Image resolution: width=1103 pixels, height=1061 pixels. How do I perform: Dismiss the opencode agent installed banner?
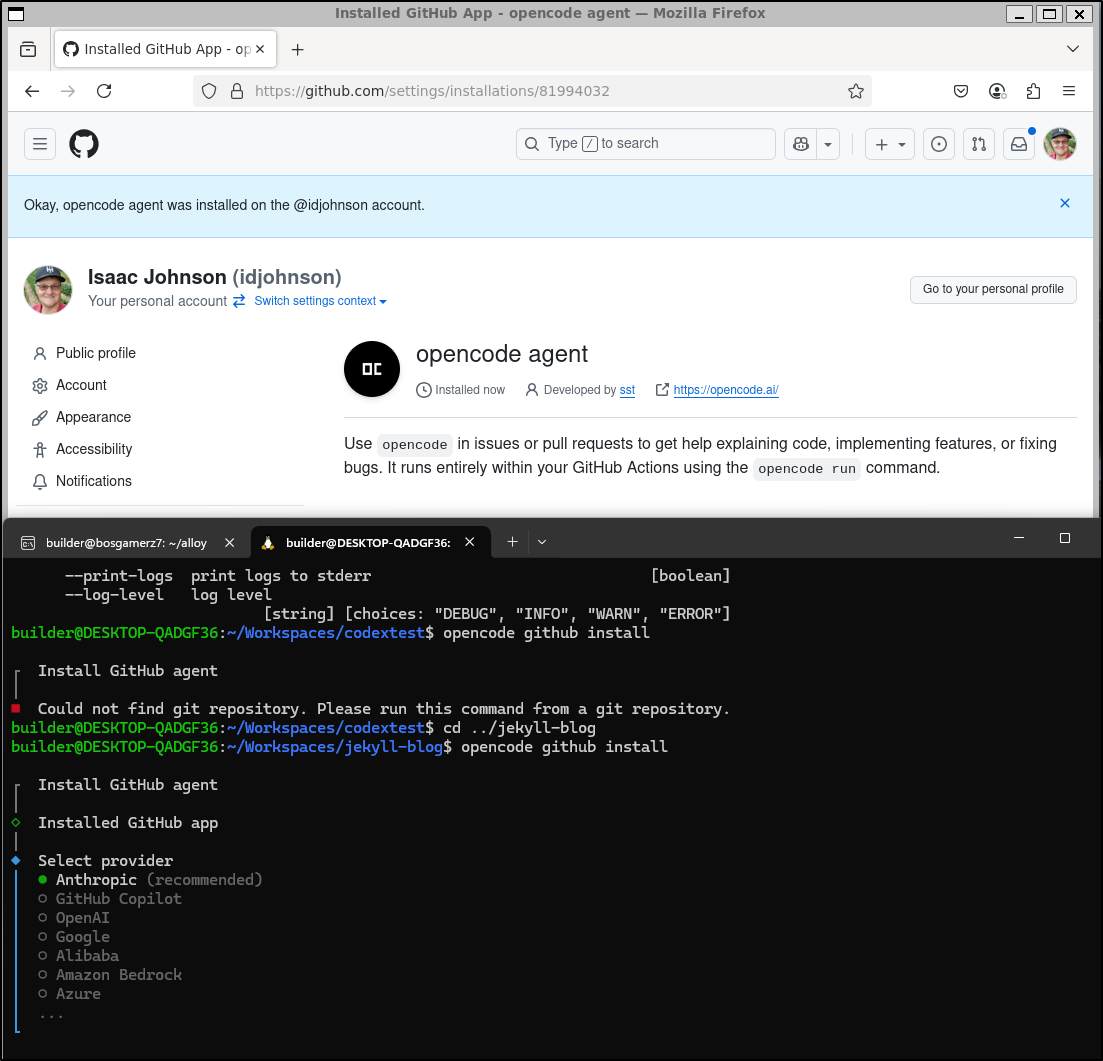pyautogui.click(x=1064, y=203)
